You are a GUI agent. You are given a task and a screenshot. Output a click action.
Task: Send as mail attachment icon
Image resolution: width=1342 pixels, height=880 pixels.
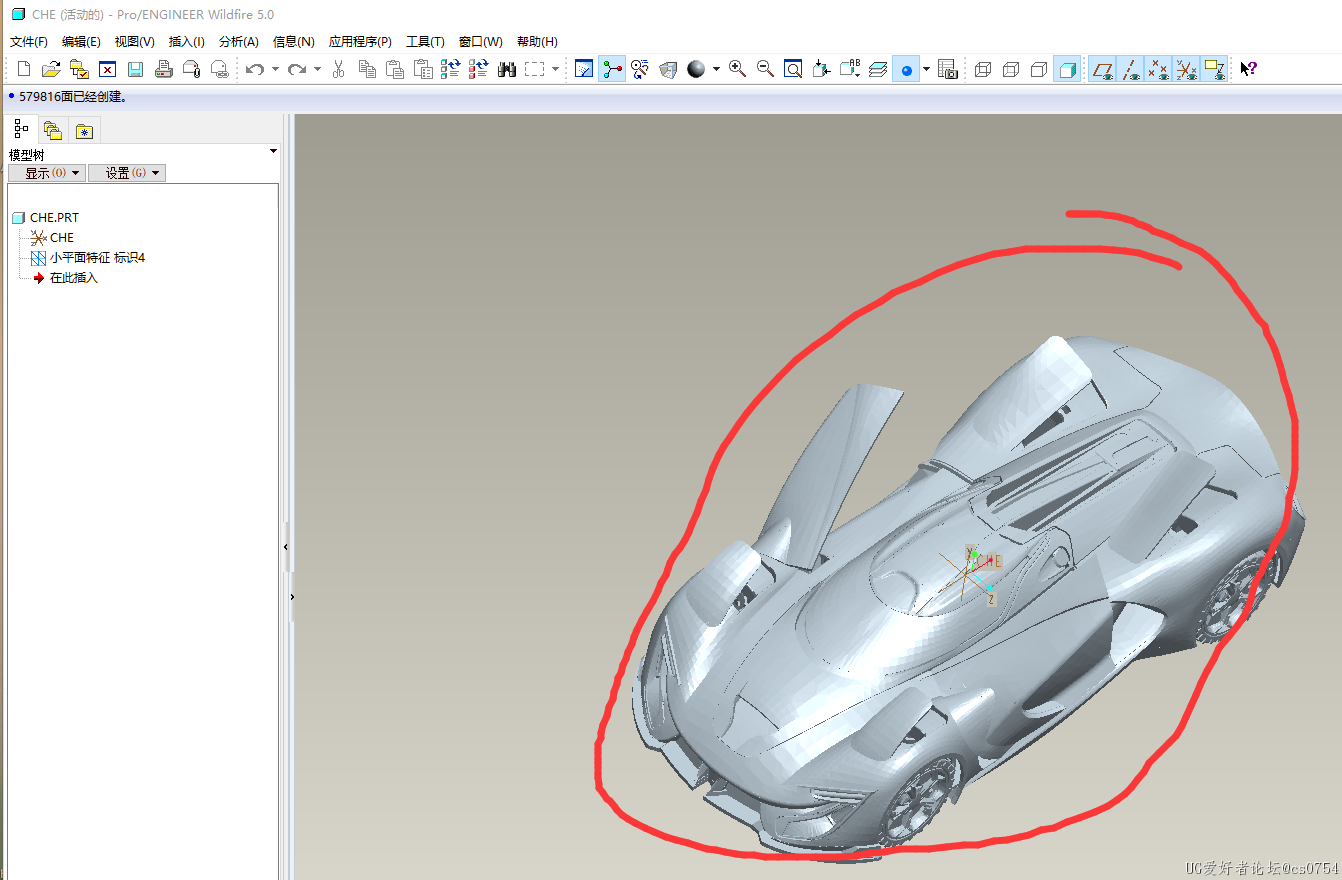(191, 69)
